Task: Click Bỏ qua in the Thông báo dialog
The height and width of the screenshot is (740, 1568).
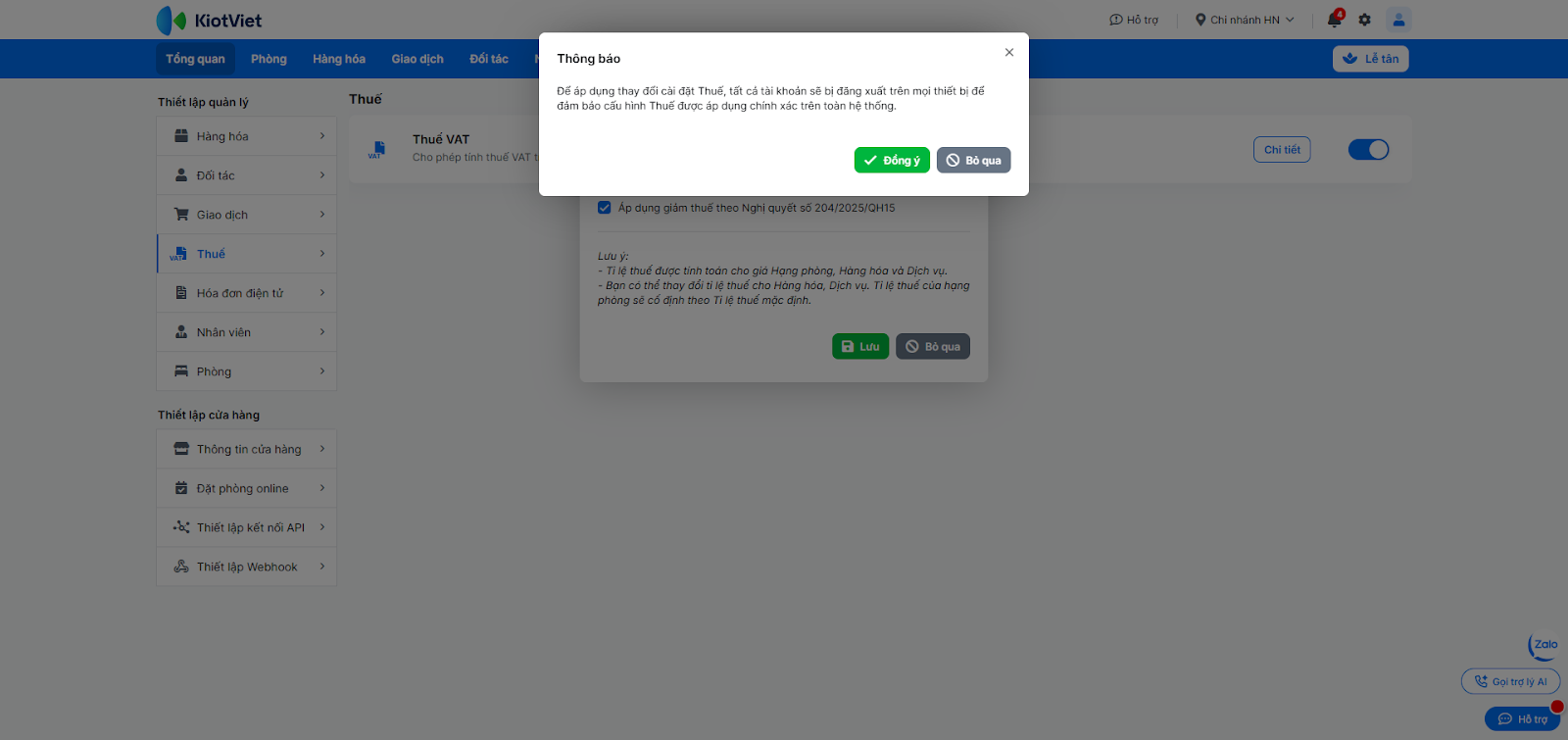Action: click(973, 161)
